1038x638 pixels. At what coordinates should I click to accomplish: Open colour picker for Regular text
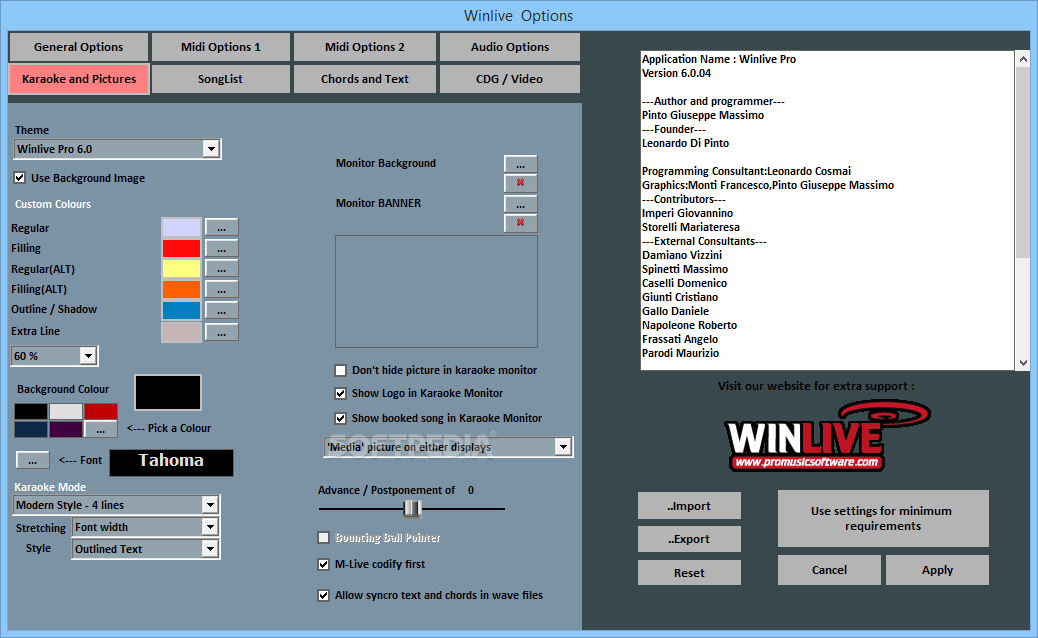[x=221, y=228]
